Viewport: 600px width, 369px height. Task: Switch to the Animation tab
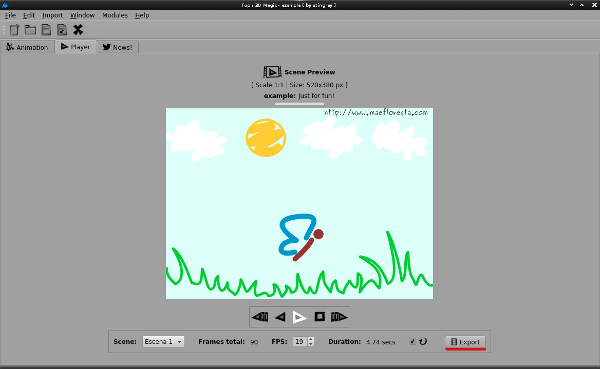(27, 47)
